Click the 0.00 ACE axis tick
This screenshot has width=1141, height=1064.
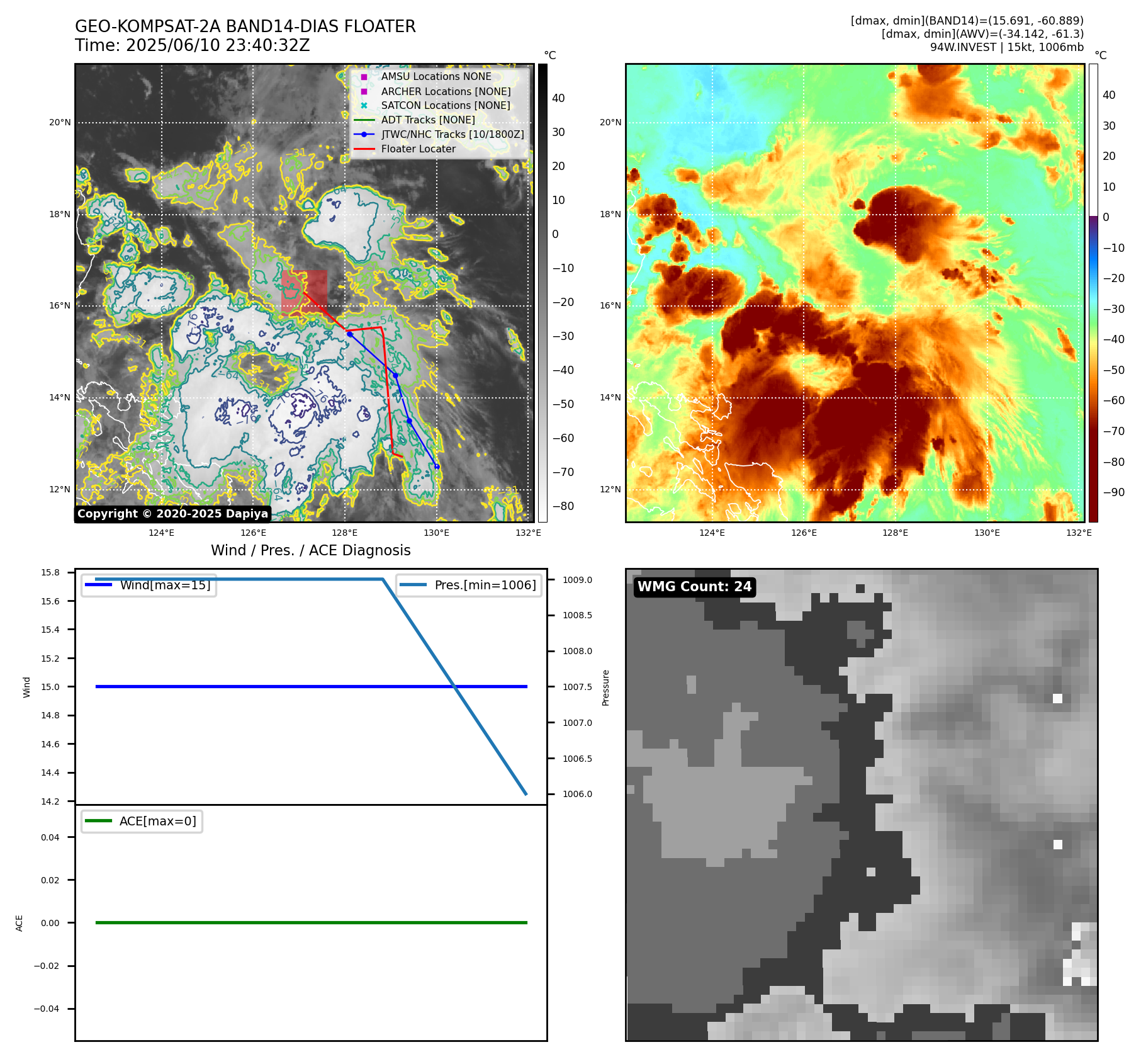[50, 923]
